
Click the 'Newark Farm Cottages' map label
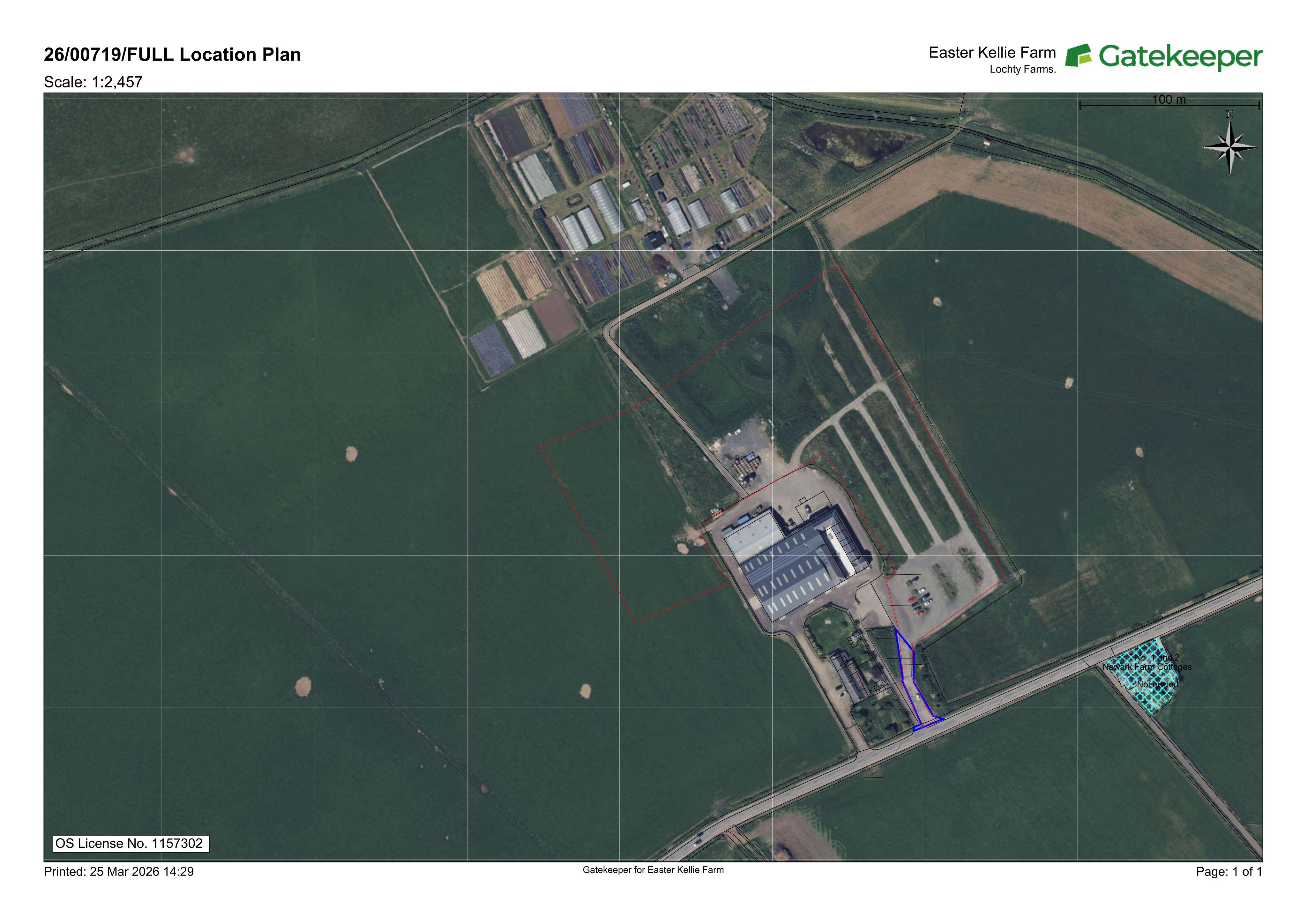coord(1147,667)
